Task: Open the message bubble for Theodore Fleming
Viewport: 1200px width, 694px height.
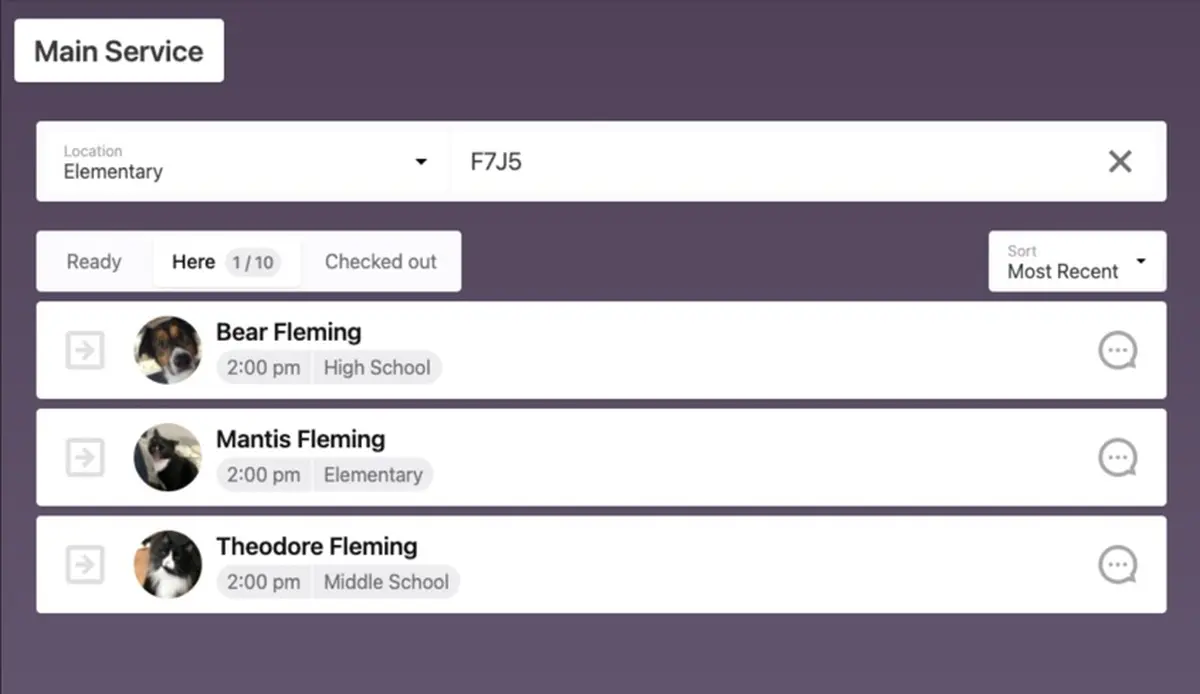Action: pos(1118,565)
